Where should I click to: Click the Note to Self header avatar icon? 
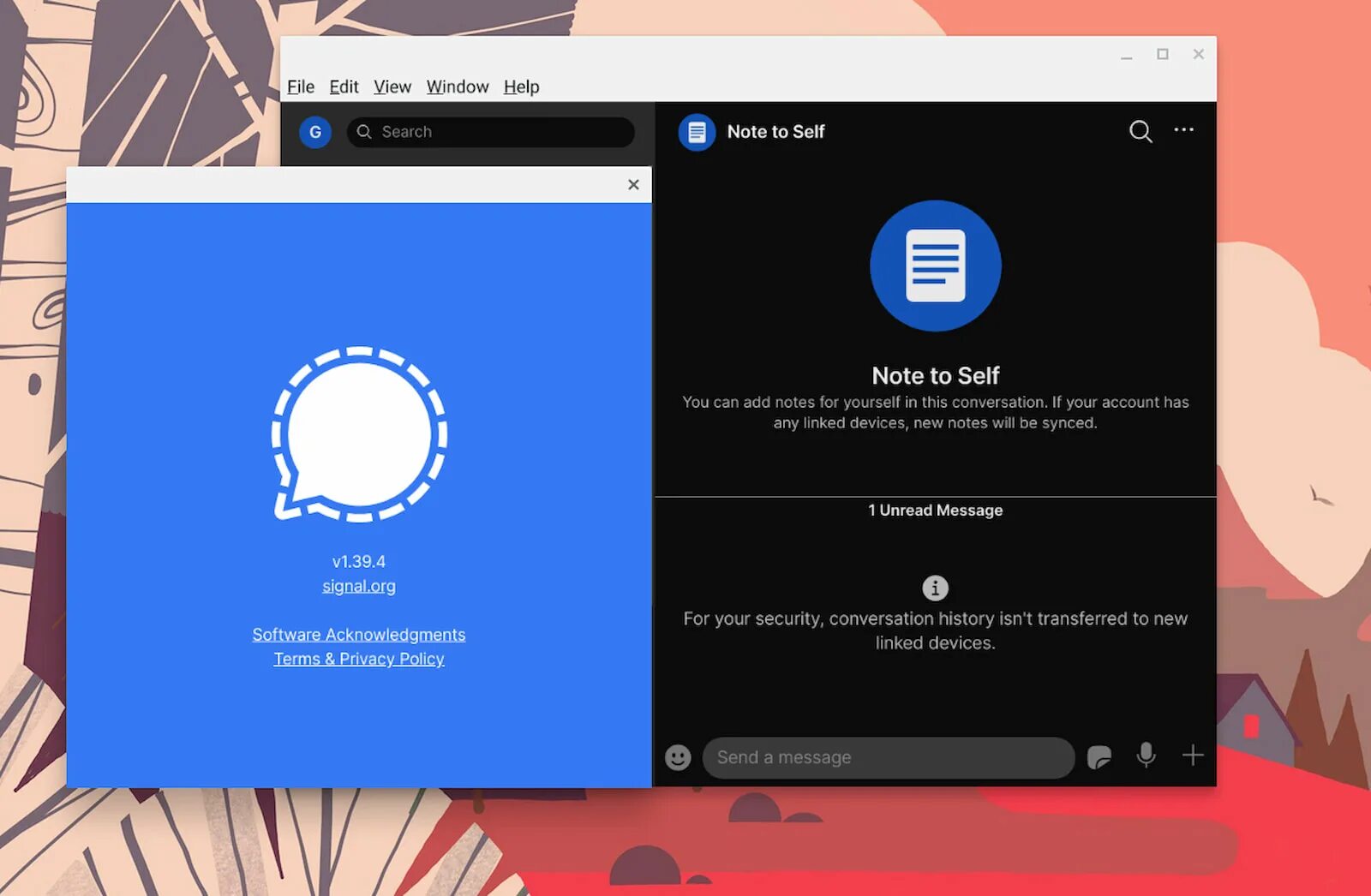click(x=697, y=132)
